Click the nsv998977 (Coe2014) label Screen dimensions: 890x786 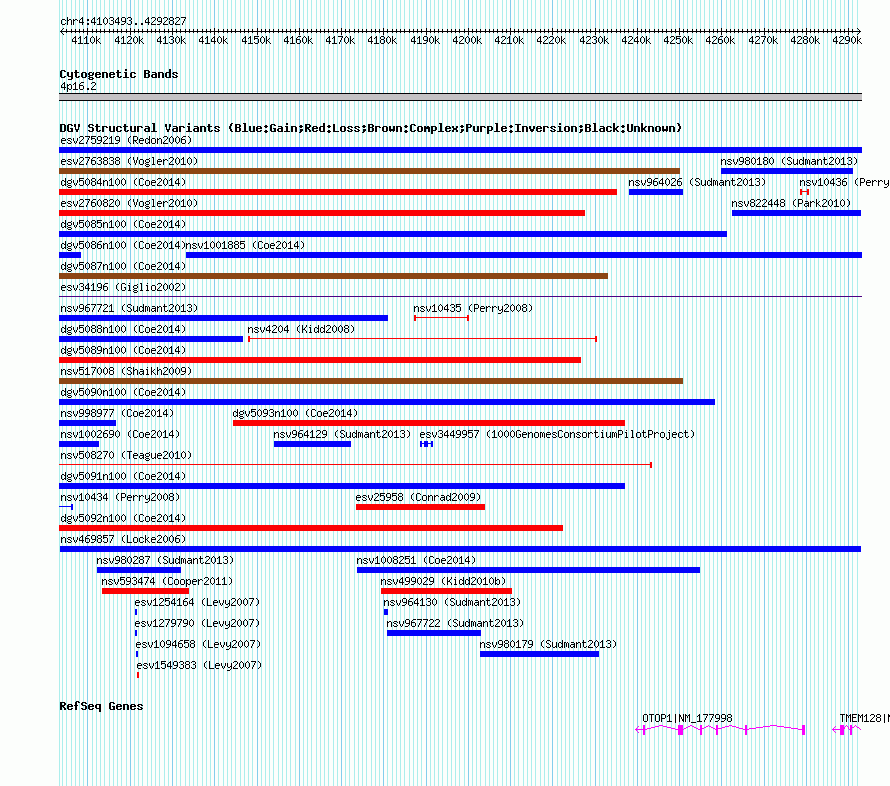(117, 413)
